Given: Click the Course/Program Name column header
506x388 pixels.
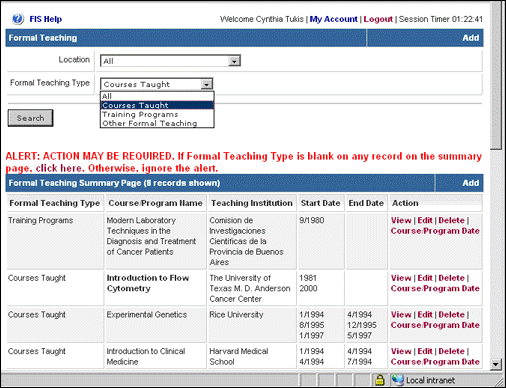Looking at the screenshot, I should 155,203.
